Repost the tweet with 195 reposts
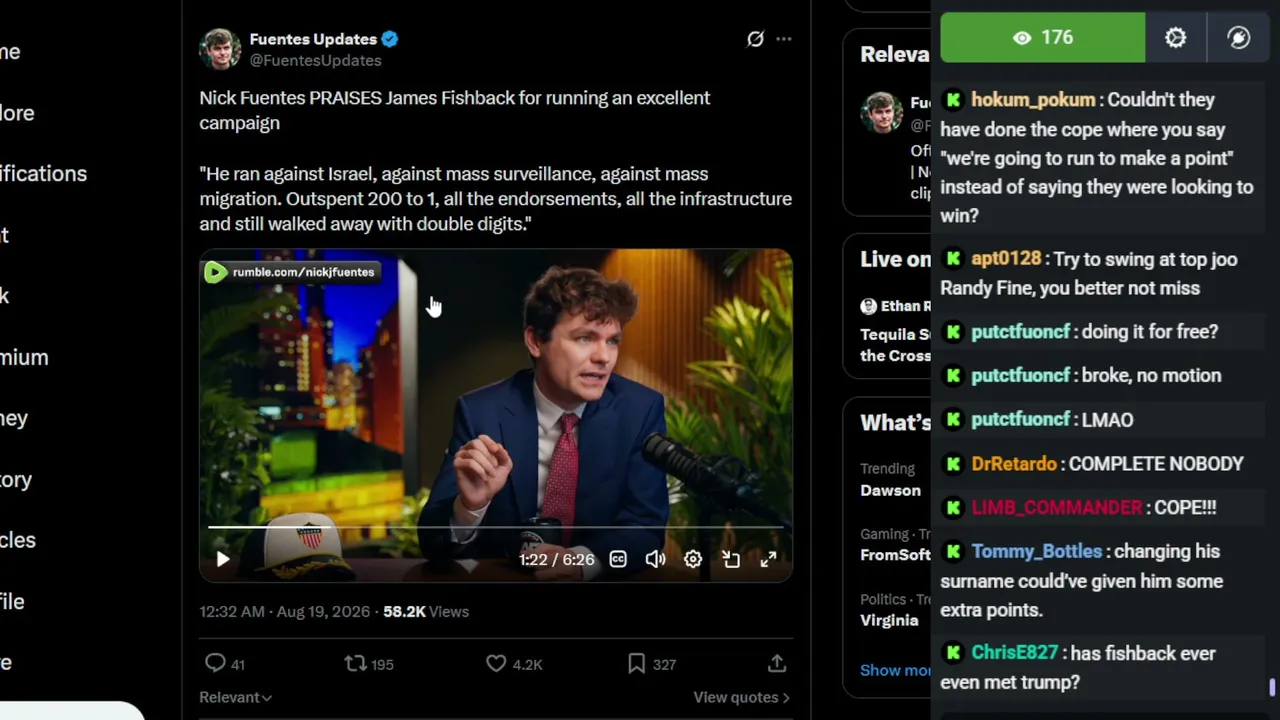The height and width of the screenshot is (720, 1280). pos(355,663)
